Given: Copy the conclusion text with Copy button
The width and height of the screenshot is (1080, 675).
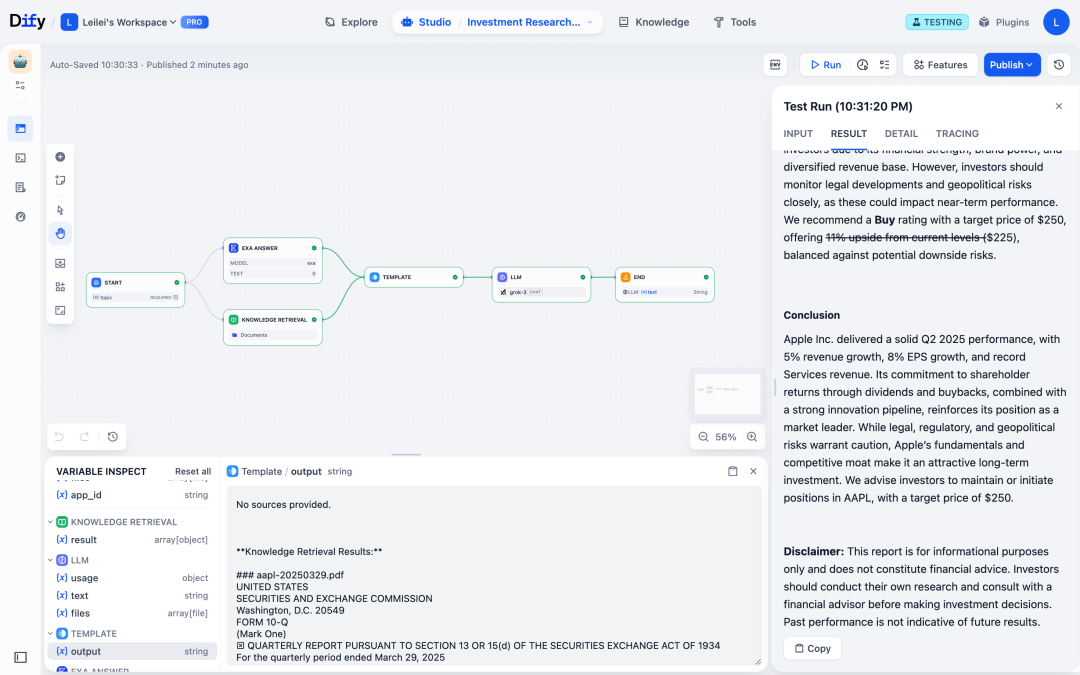Looking at the screenshot, I should click(x=812, y=648).
